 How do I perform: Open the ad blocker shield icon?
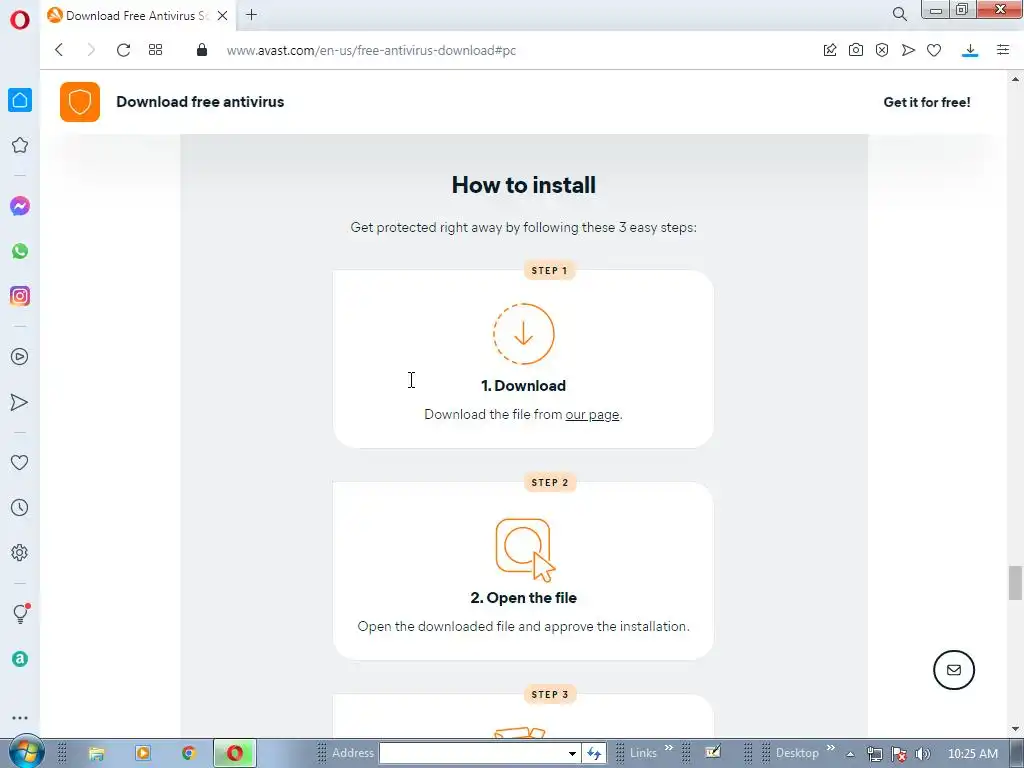(x=882, y=50)
